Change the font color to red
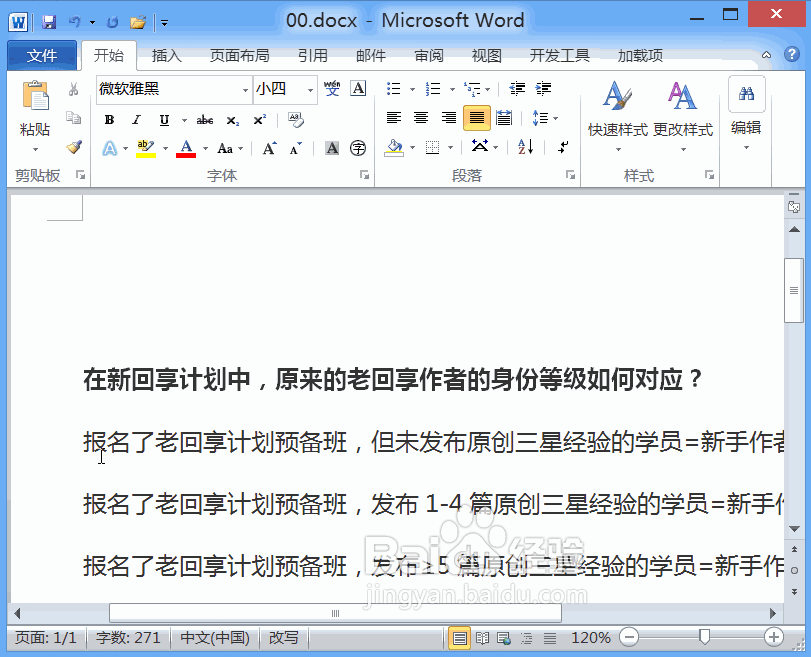The image size is (811, 657). tap(185, 148)
